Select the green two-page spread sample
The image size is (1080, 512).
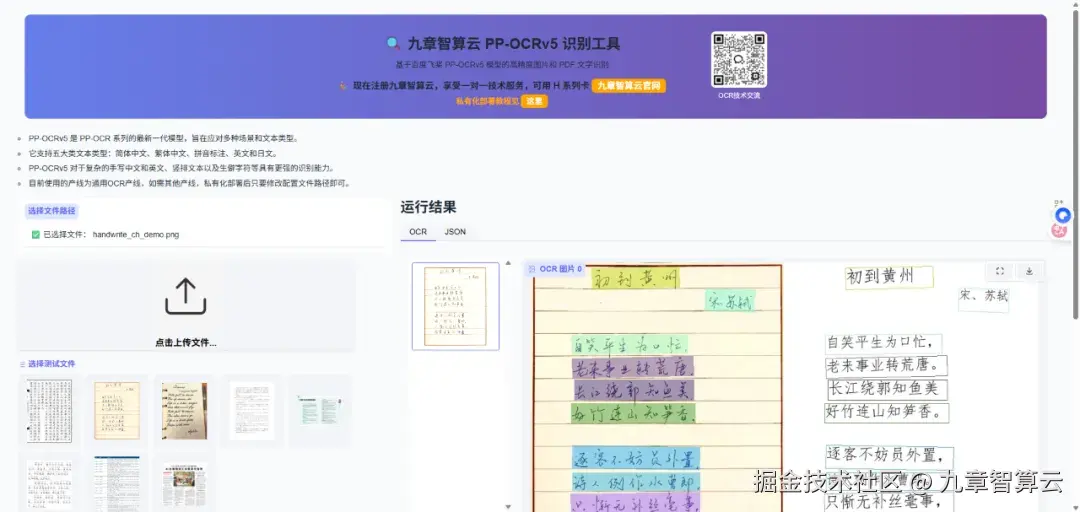320,409
